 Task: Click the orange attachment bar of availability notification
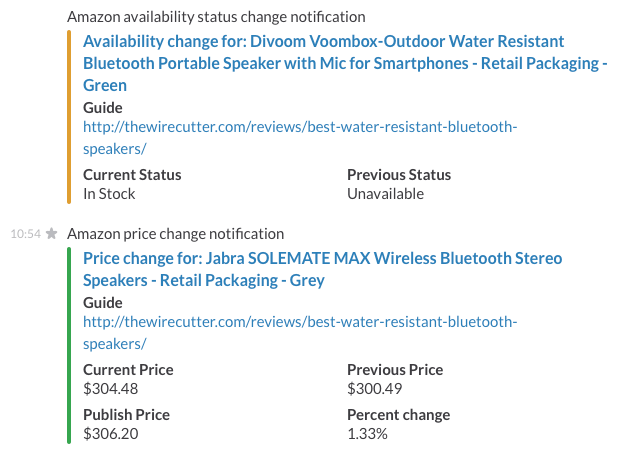(x=69, y=117)
